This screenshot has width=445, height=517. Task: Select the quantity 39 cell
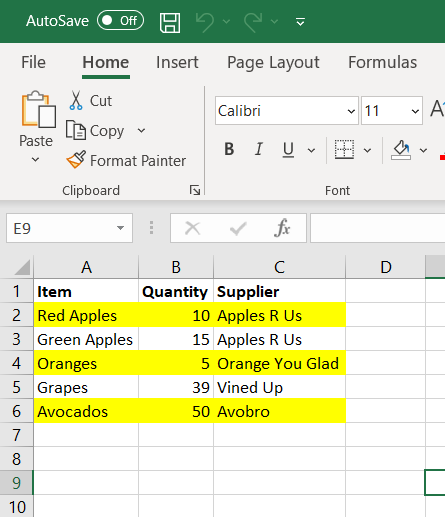pyautogui.click(x=176, y=387)
